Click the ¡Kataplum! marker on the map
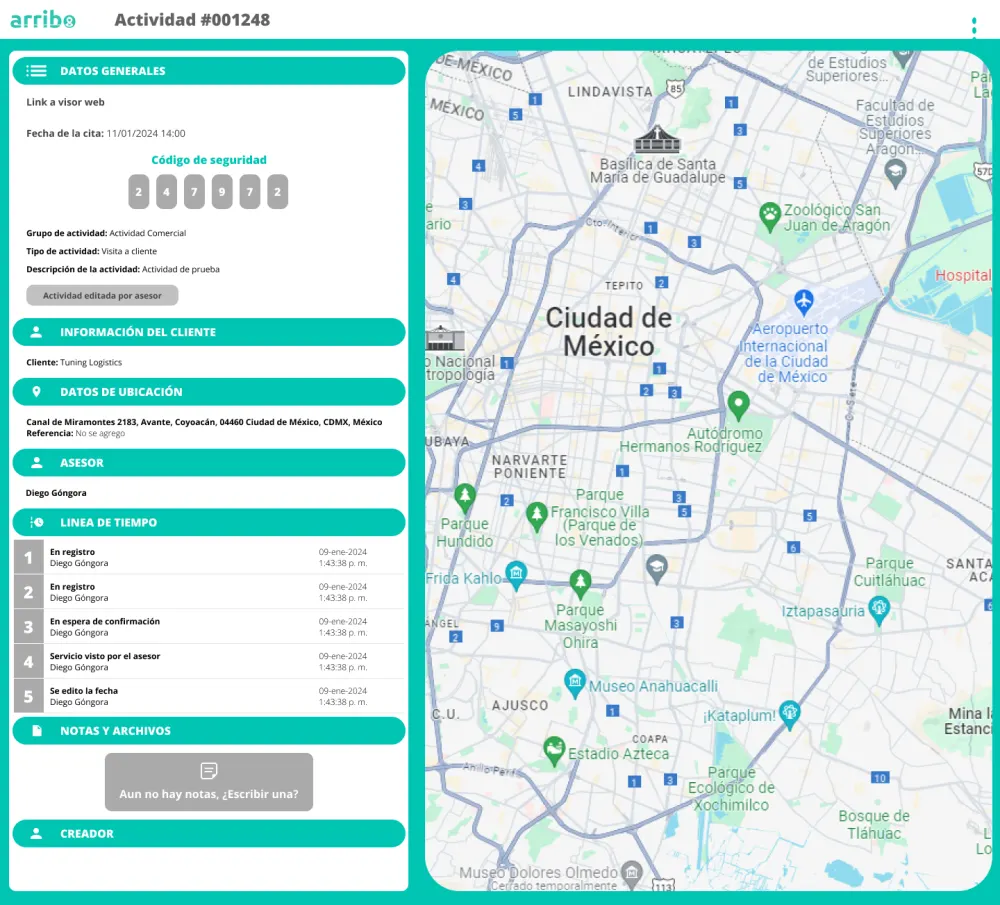Image resolution: width=1000 pixels, height=905 pixels. point(790,715)
